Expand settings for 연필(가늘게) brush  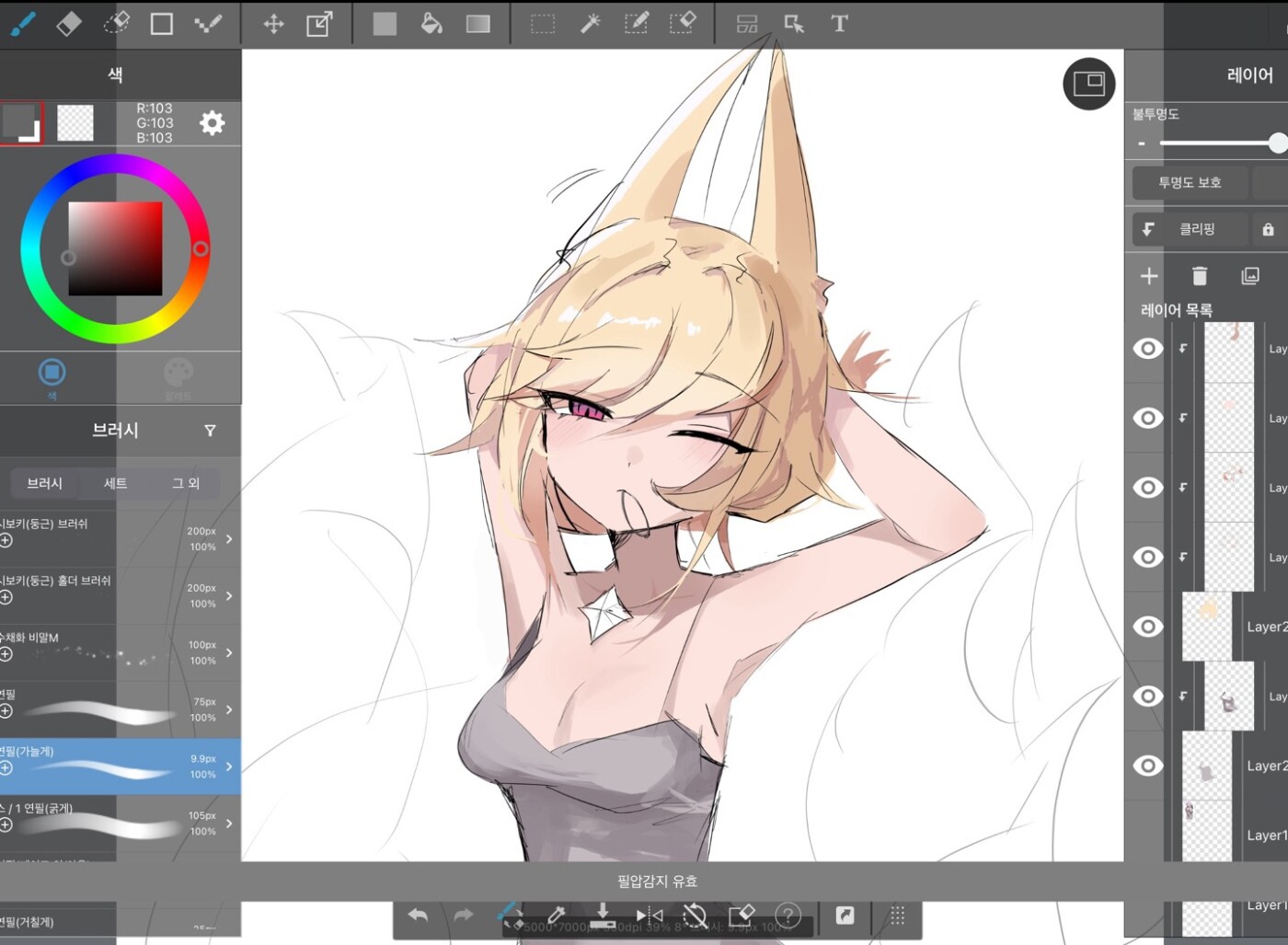[x=229, y=766]
